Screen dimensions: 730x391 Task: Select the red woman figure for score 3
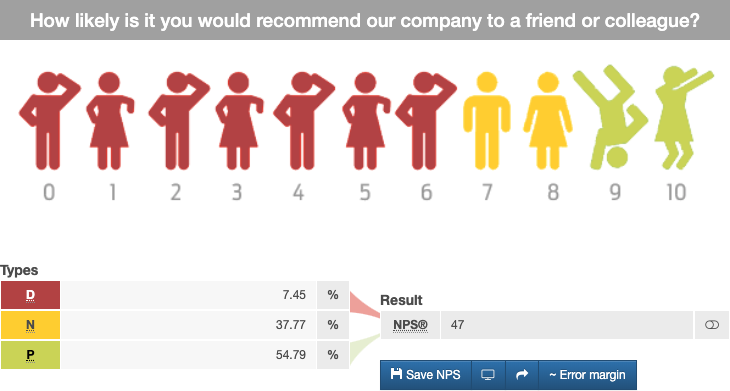[239, 121]
